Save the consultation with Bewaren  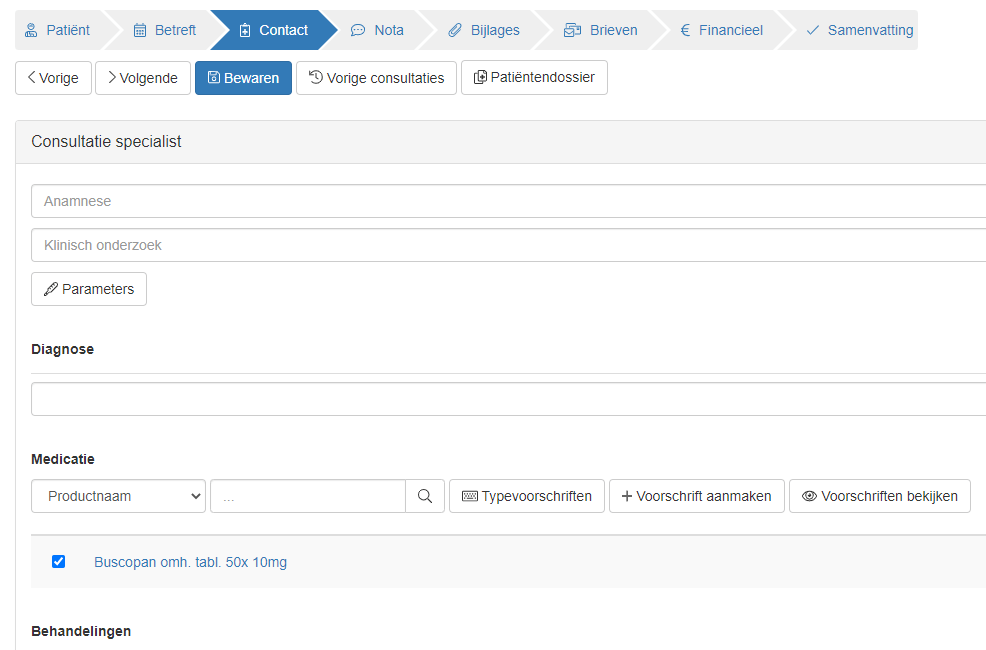243,78
